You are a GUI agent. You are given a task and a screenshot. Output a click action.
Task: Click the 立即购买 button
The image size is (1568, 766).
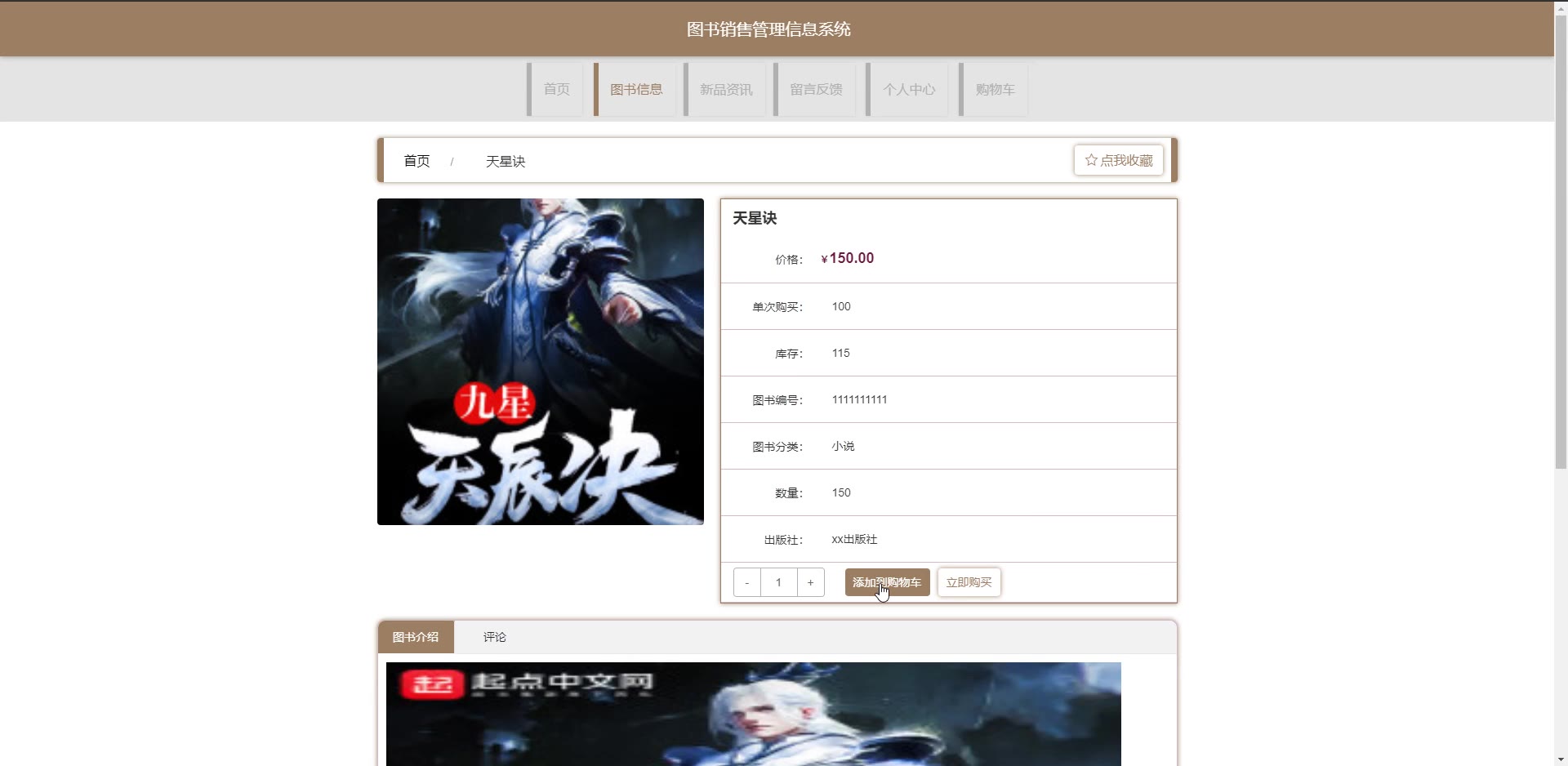pyautogui.click(x=969, y=582)
